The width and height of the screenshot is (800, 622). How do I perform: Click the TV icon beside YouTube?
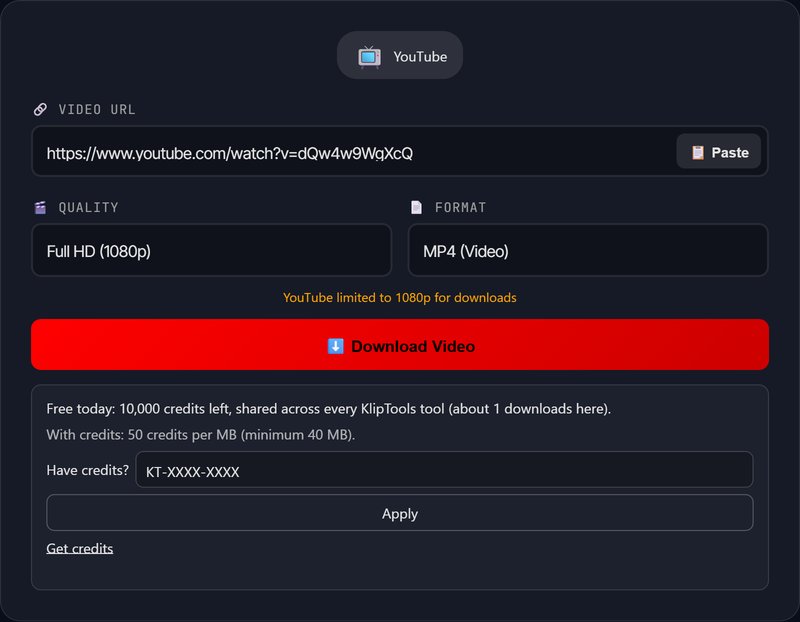369,57
